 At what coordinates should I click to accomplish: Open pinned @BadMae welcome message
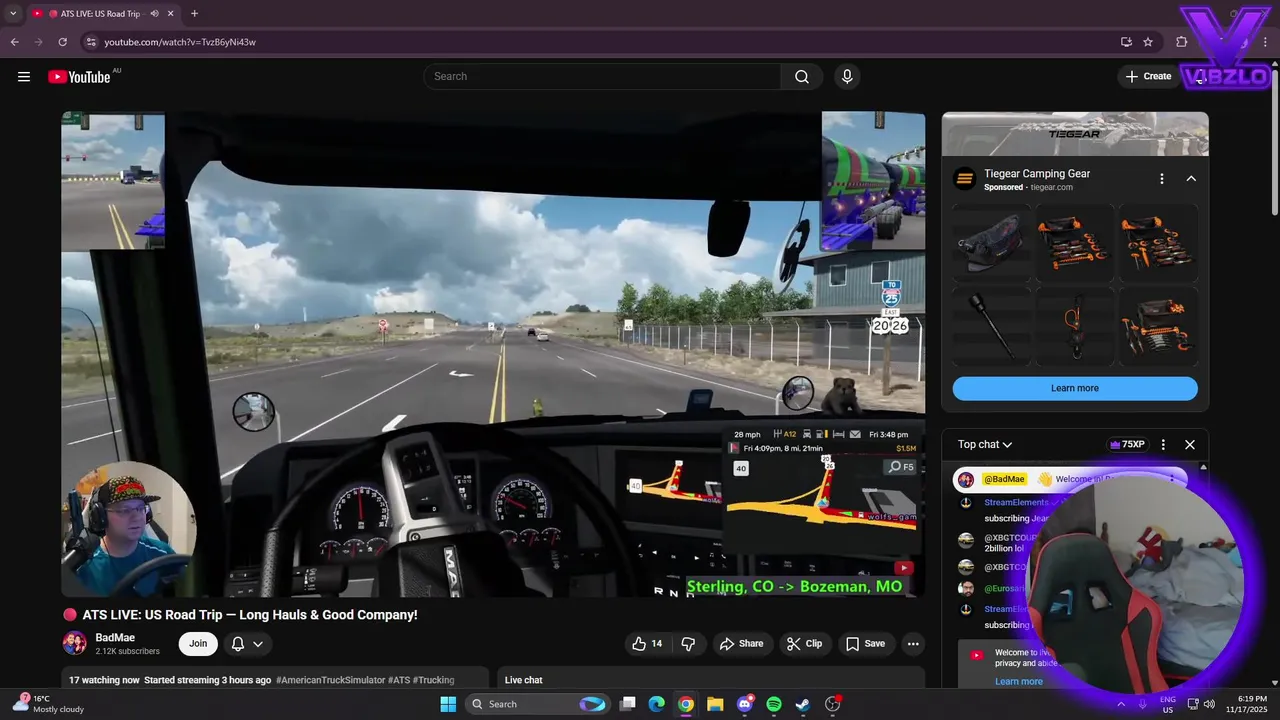[1069, 479]
